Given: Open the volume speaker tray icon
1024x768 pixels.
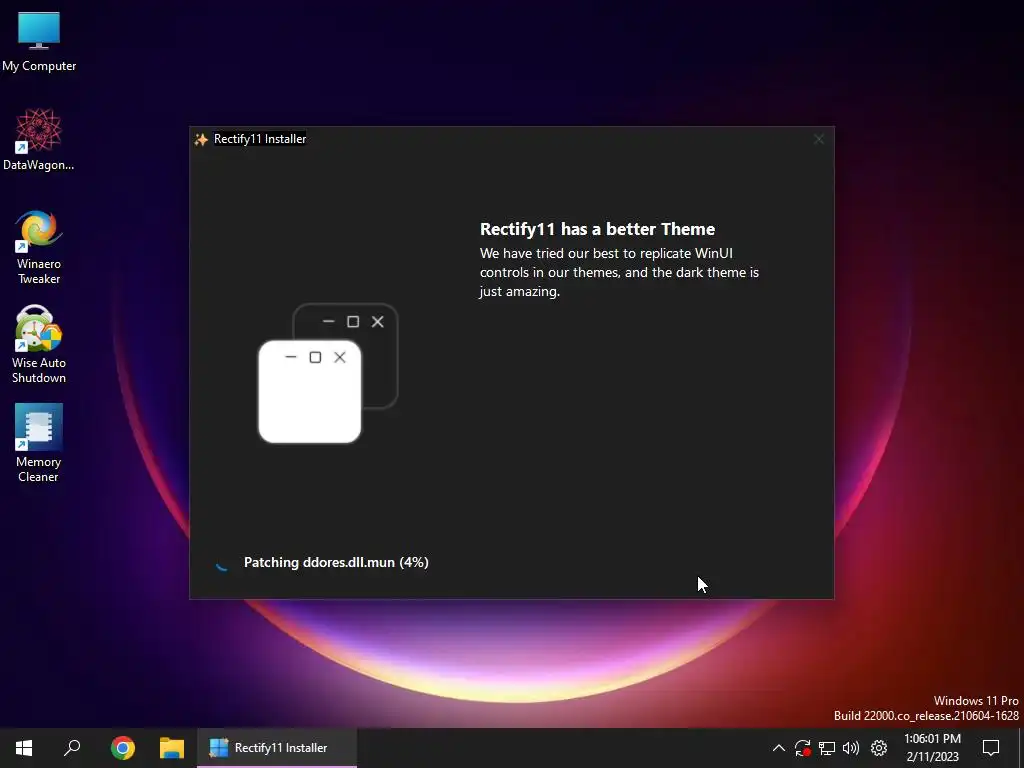Looking at the screenshot, I should click(x=851, y=748).
